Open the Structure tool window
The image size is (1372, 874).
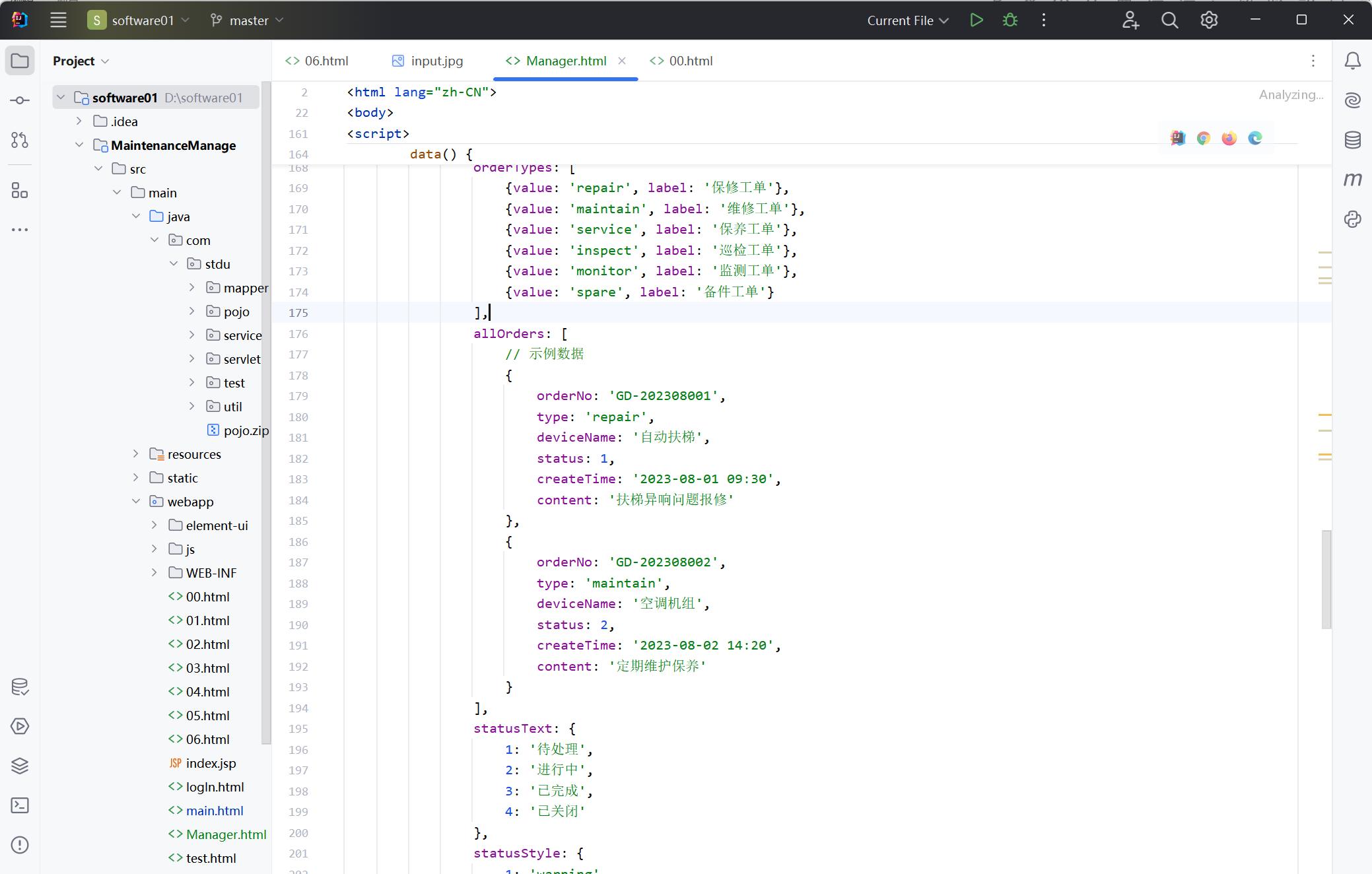(20, 191)
